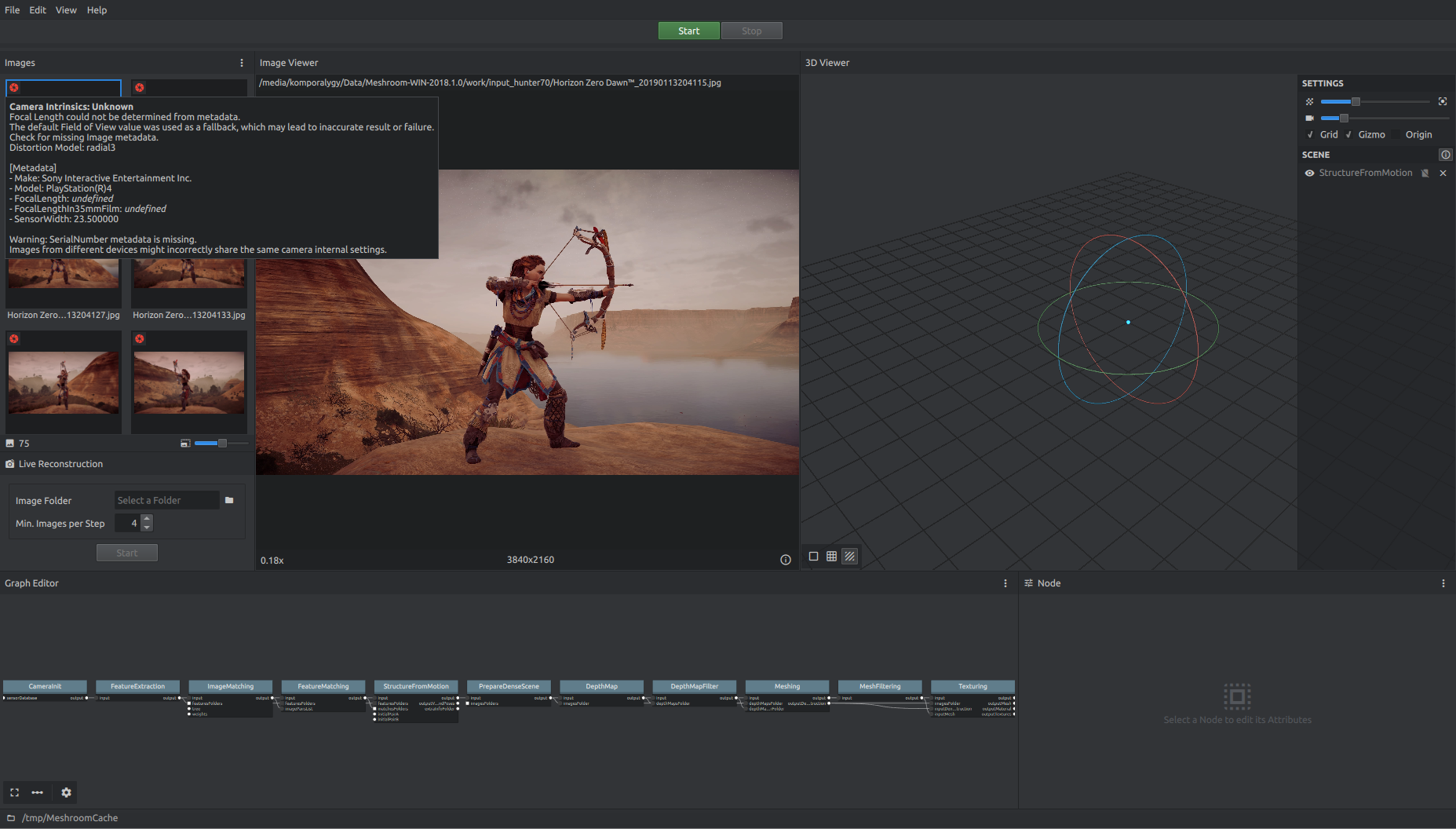The width and height of the screenshot is (1456, 829).
Task: Browse for image folder with folder icon
Action: [229, 500]
